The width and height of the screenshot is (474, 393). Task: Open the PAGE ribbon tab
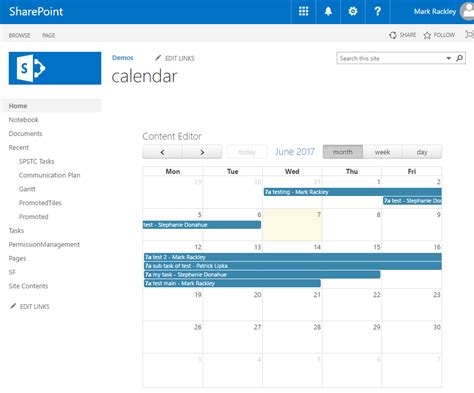[x=49, y=35]
